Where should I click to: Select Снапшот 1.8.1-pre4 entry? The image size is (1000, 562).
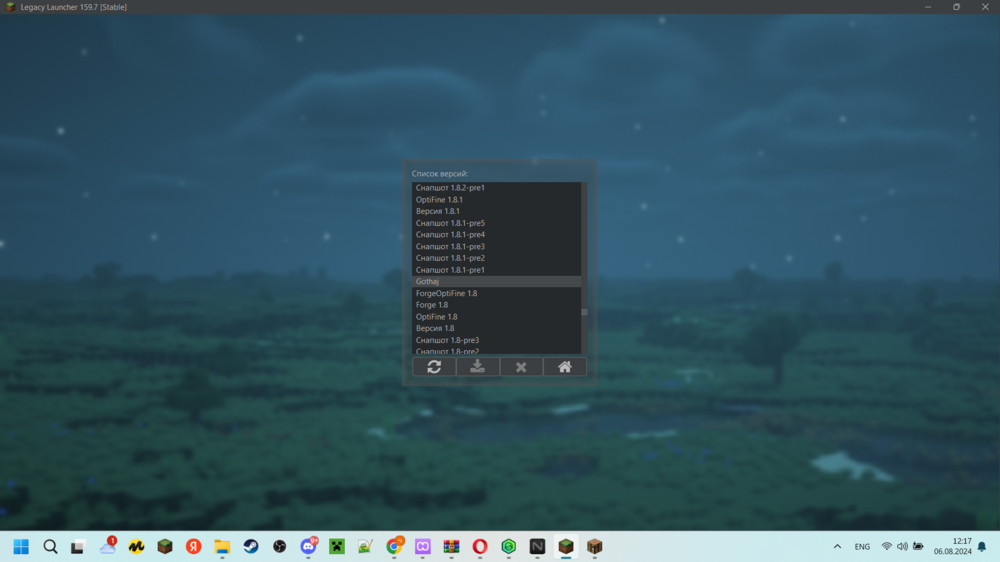496,235
